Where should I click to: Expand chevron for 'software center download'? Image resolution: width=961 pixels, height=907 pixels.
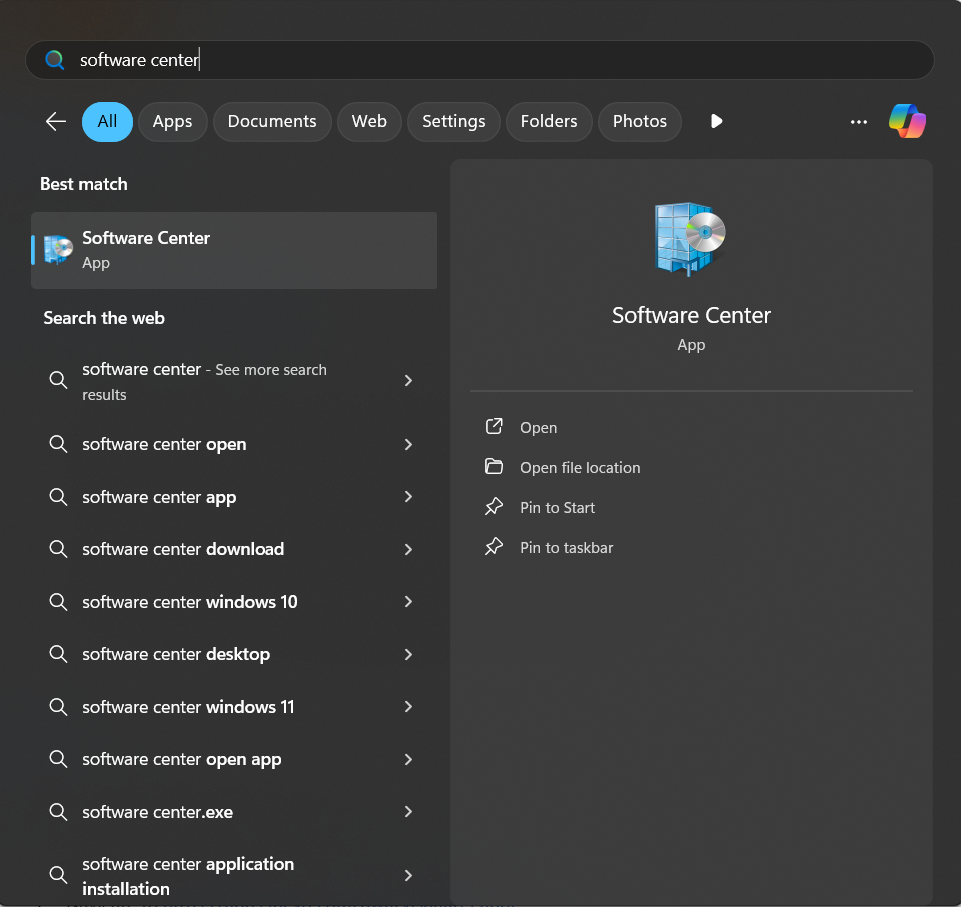coord(408,549)
